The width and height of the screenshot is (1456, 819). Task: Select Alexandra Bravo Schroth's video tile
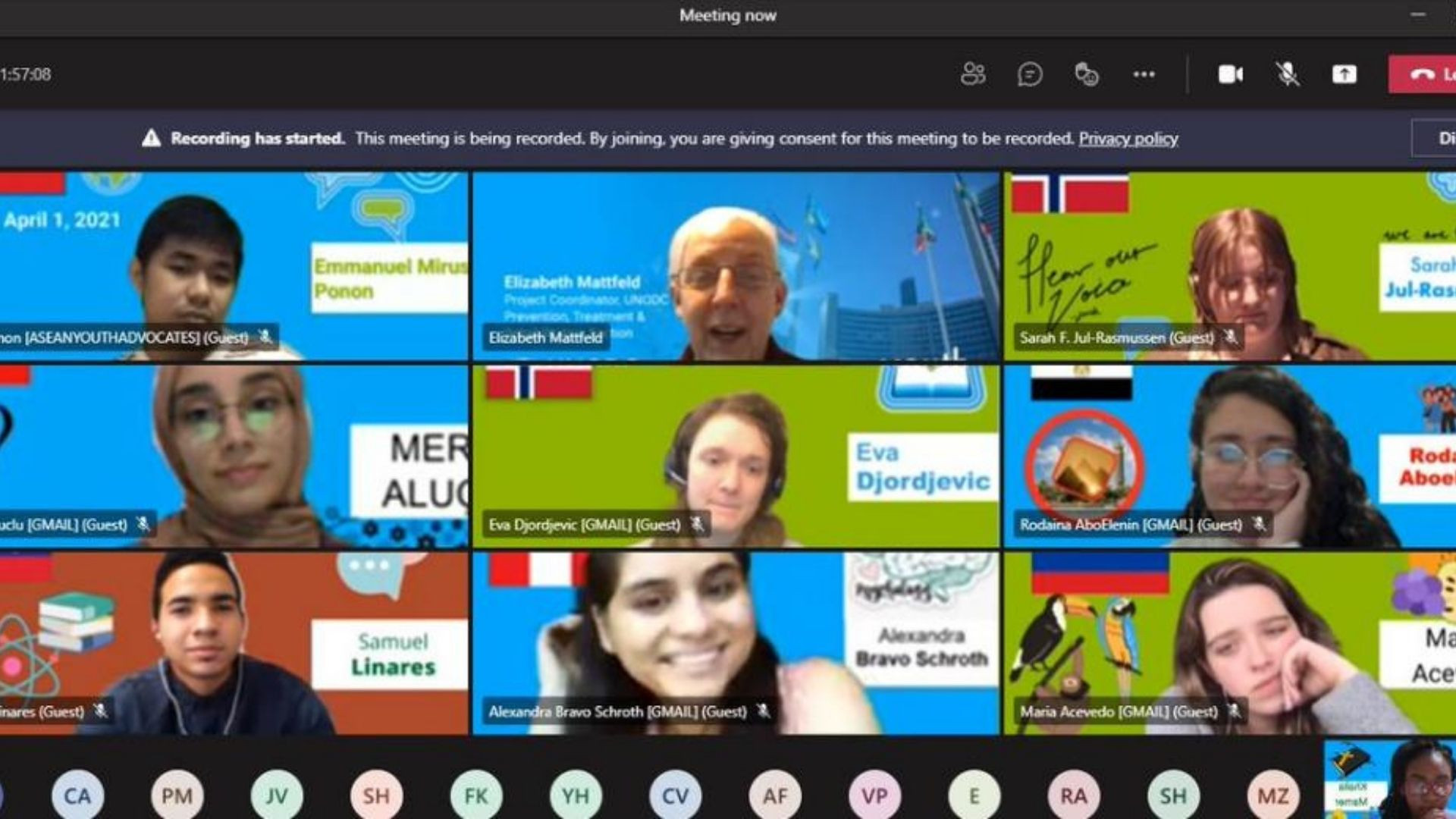[x=736, y=643]
